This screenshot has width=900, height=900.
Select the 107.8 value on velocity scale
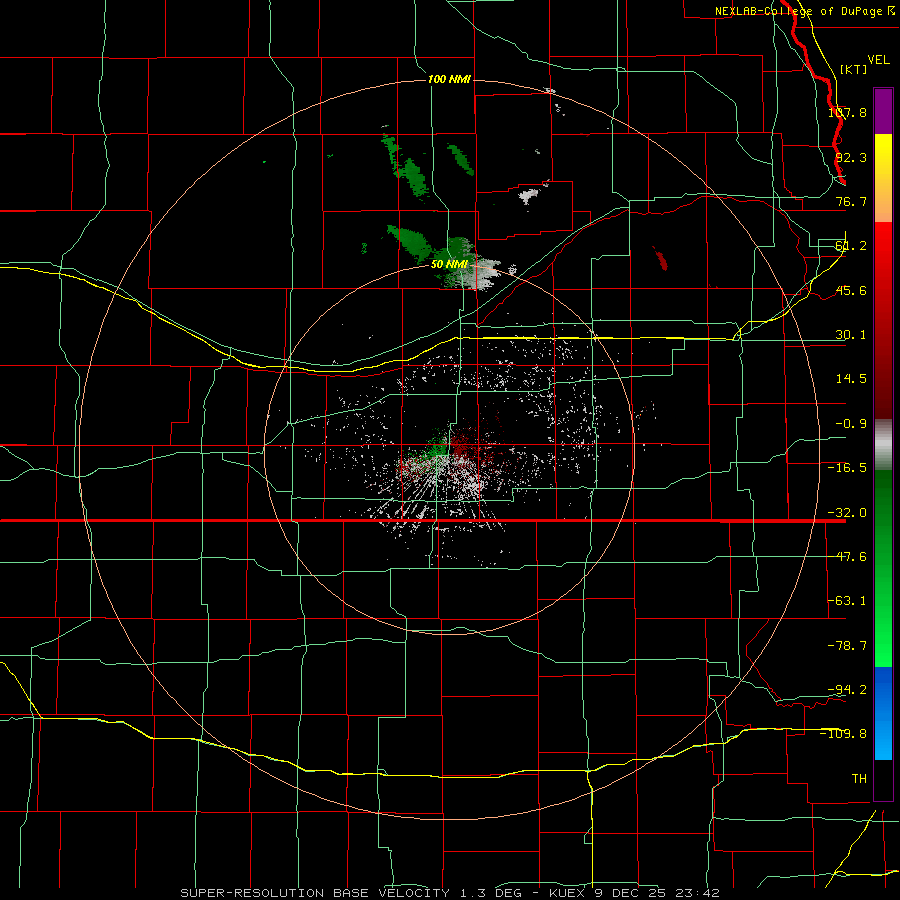(x=847, y=112)
